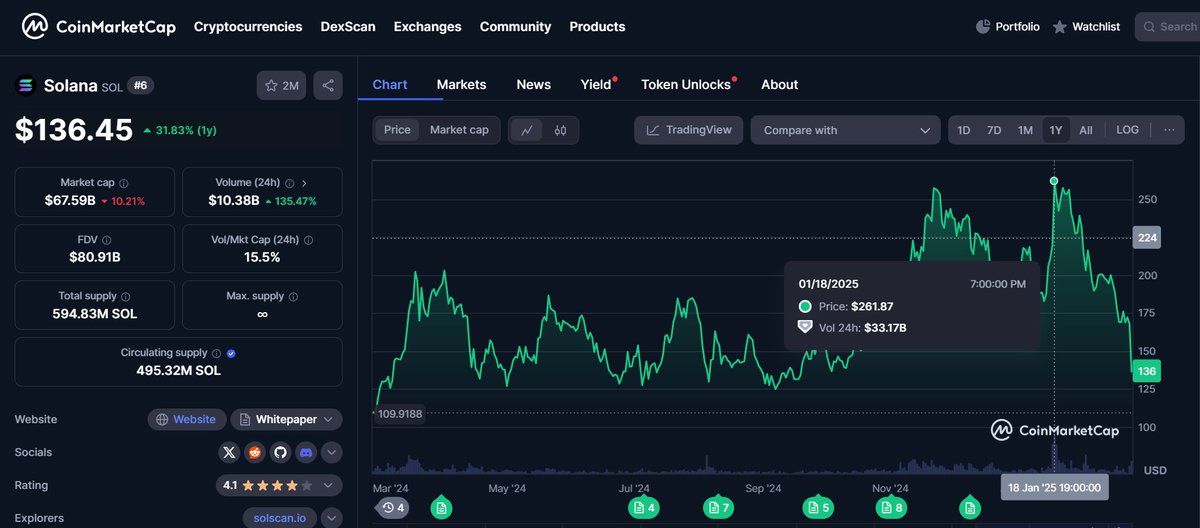Open the news marker labeled 8
The image size is (1200, 528).
(890, 508)
